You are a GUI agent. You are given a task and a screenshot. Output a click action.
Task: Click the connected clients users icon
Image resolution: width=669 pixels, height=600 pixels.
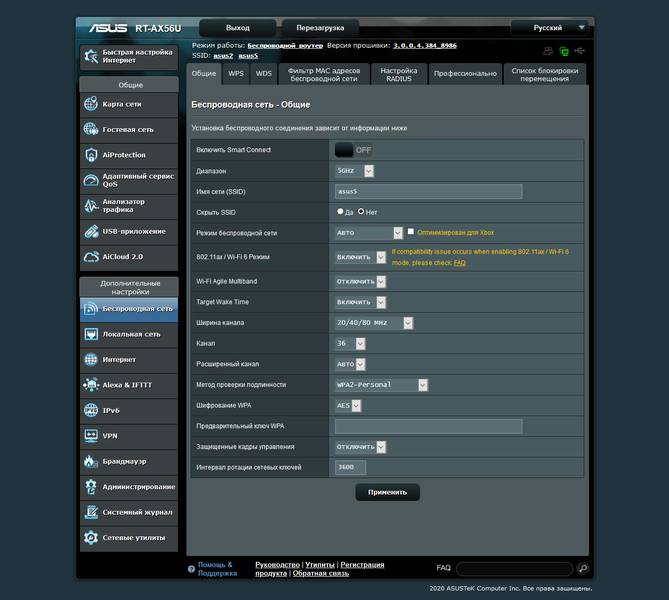pyautogui.click(x=548, y=51)
